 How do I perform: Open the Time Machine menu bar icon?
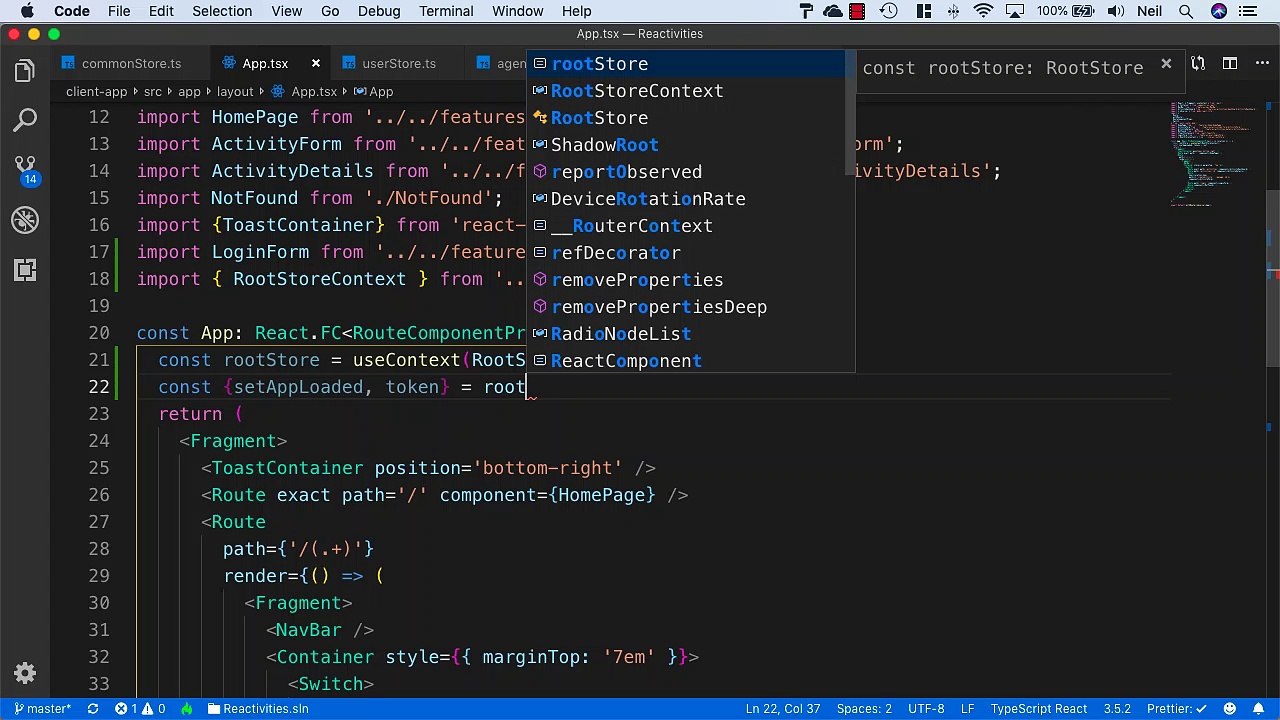tap(888, 11)
